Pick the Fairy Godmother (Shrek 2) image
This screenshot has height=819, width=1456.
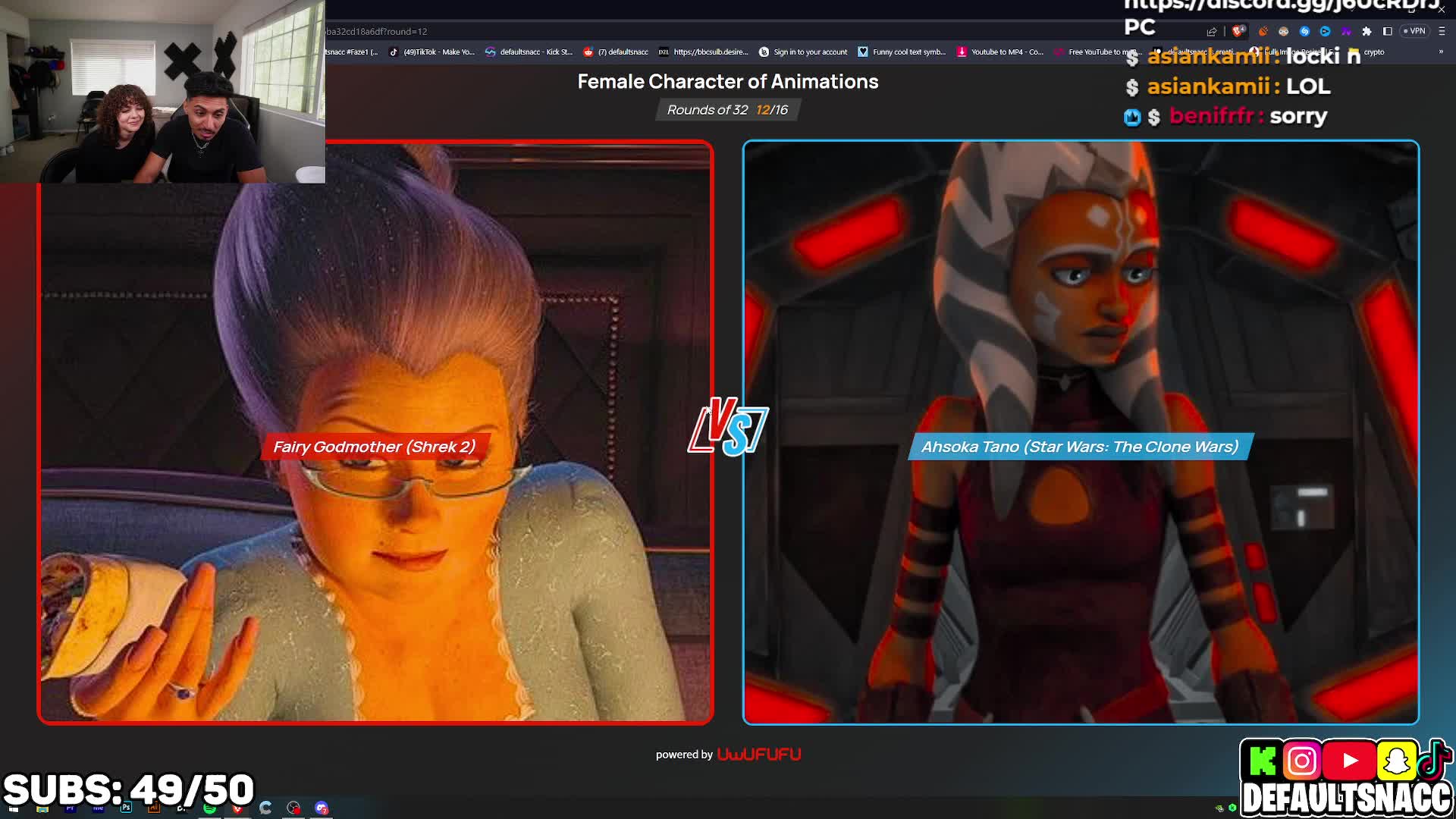(375, 432)
